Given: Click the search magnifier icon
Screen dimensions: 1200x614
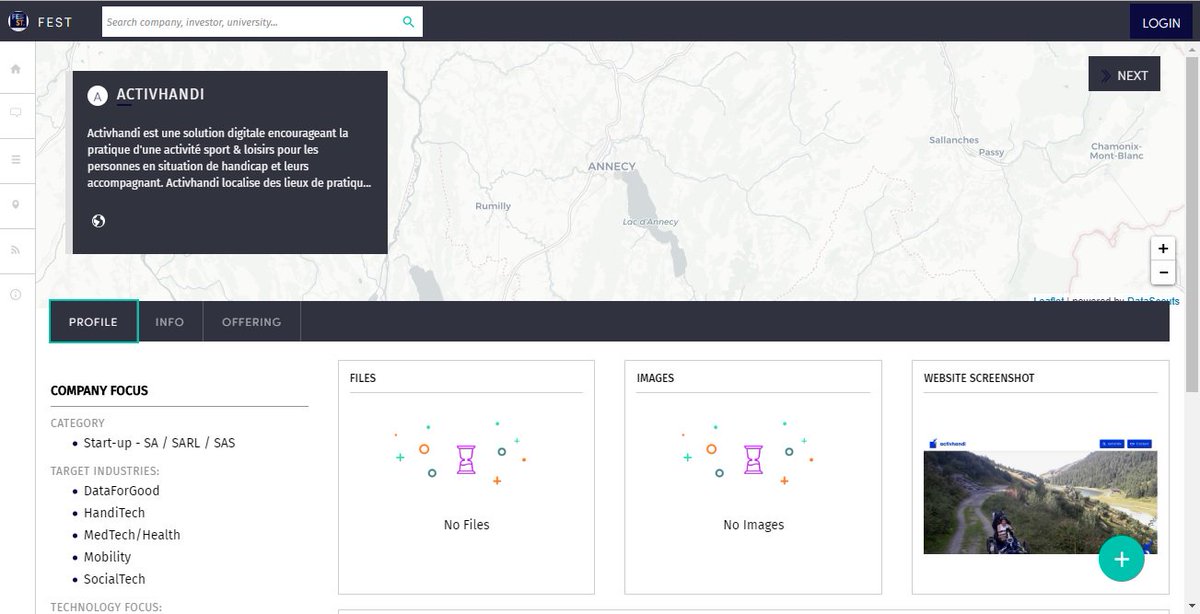Looking at the screenshot, I should point(408,21).
